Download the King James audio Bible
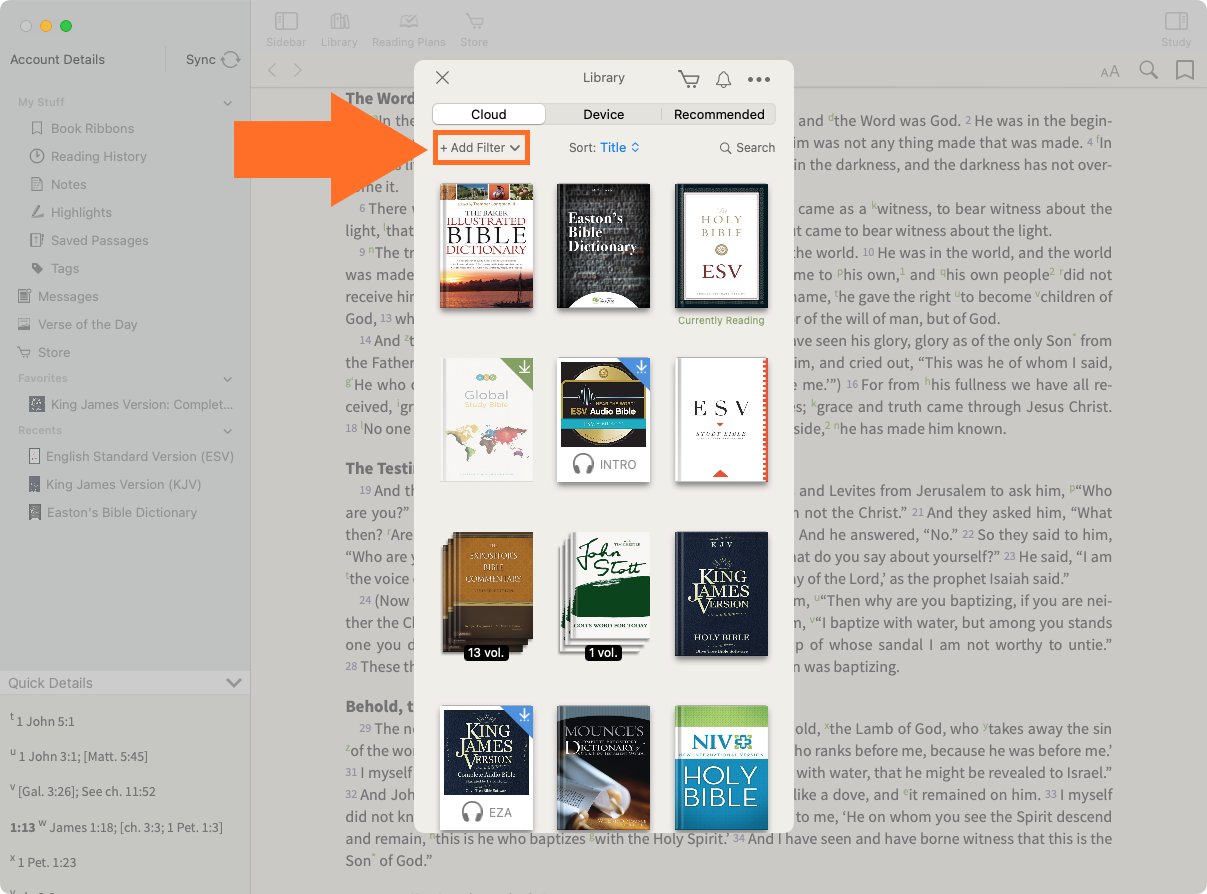This screenshot has height=894, width=1207. (x=524, y=716)
